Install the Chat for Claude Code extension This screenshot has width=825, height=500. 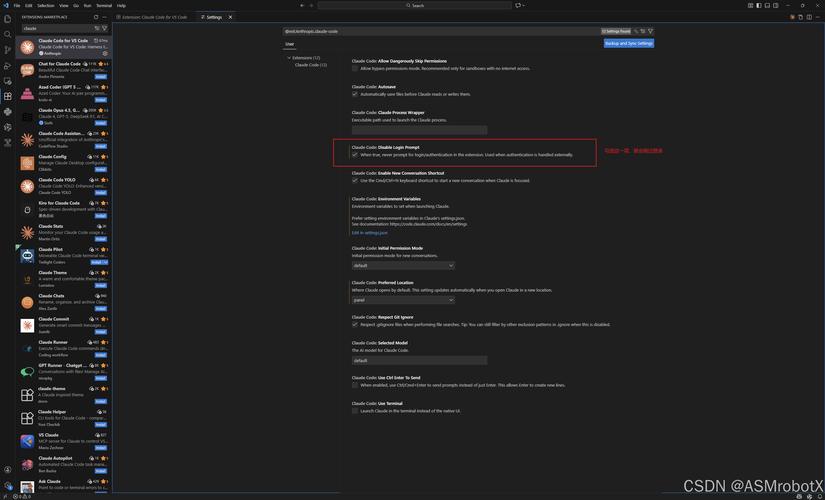(x=101, y=77)
